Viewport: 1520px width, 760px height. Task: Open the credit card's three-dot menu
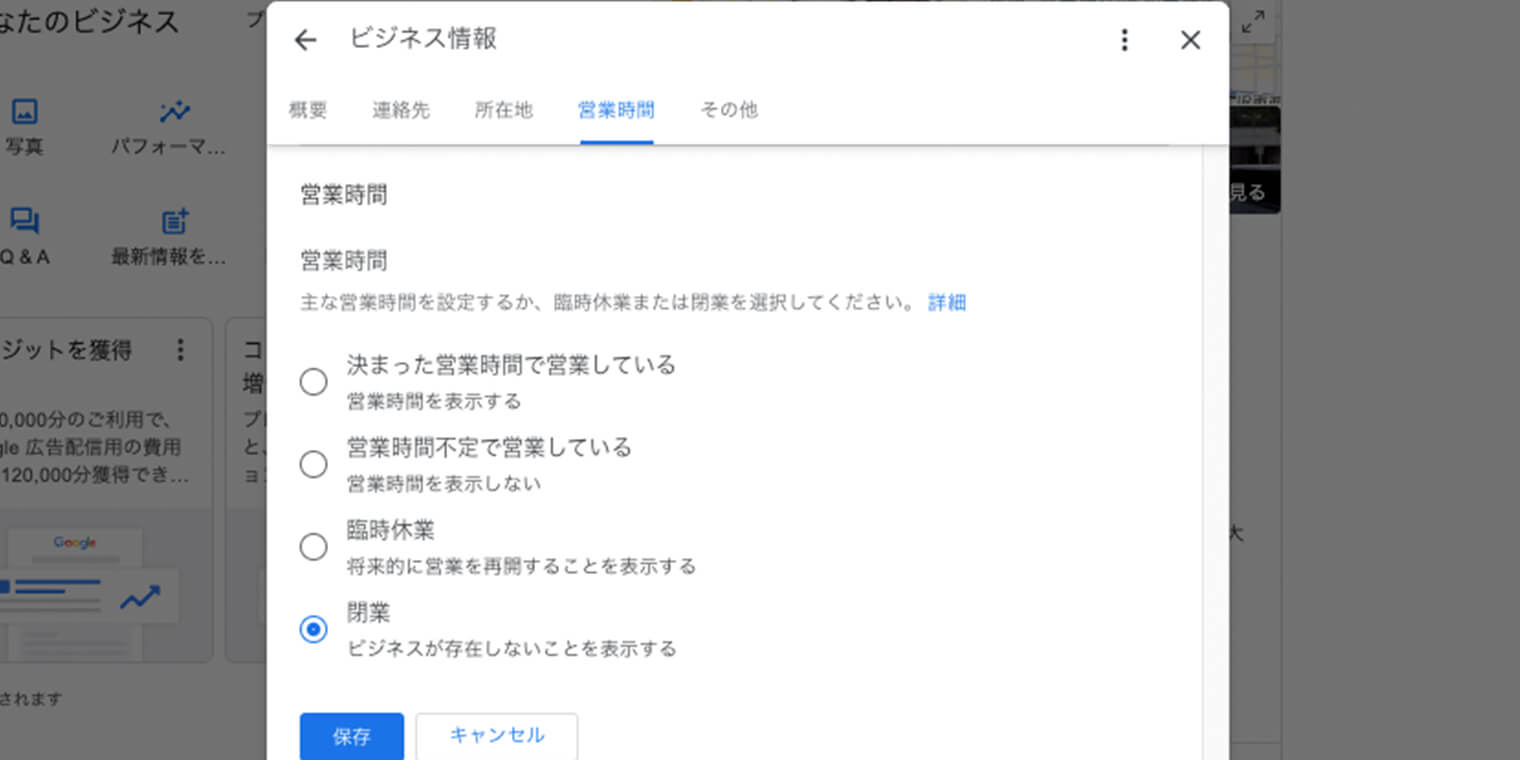[x=180, y=350]
